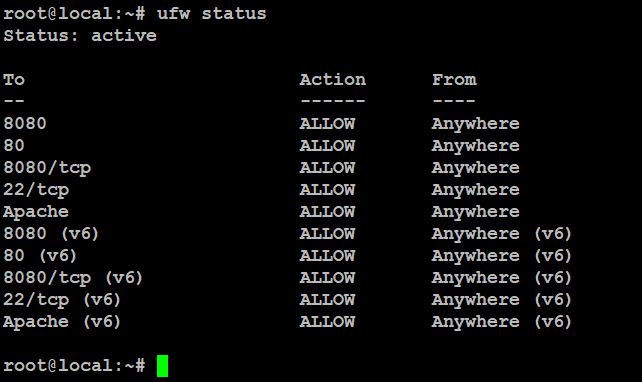Click the '22/tcp (v6)' rule entry
Screen dimensions: 642x382
[x=62, y=300]
